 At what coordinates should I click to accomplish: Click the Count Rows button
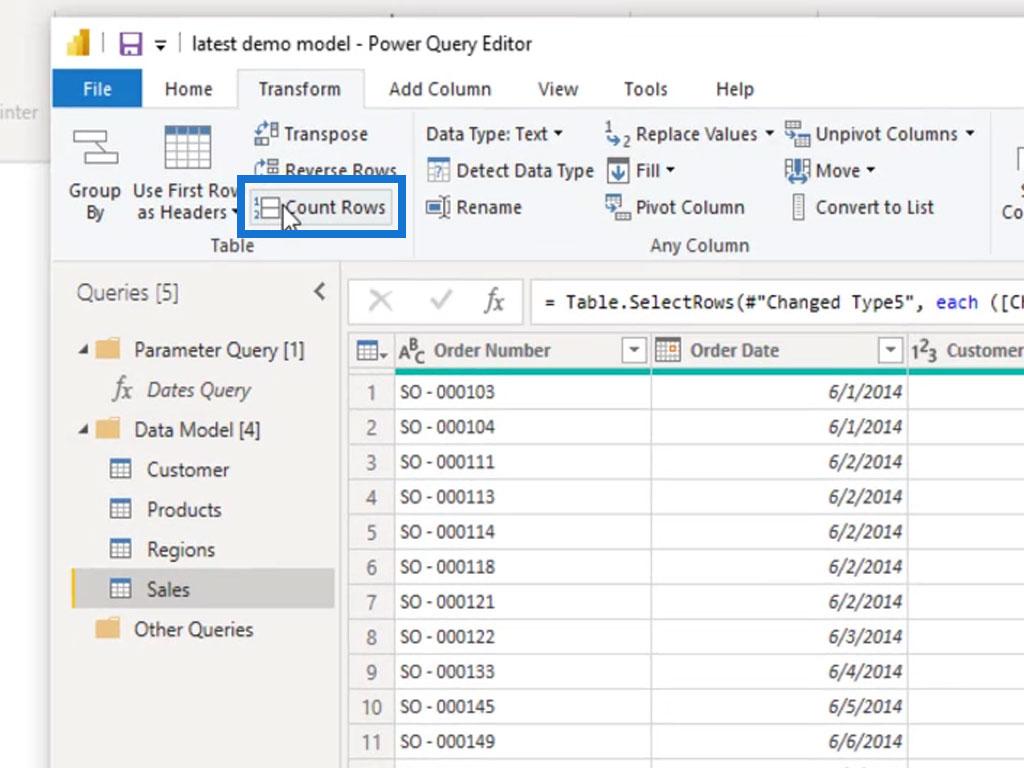322,208
